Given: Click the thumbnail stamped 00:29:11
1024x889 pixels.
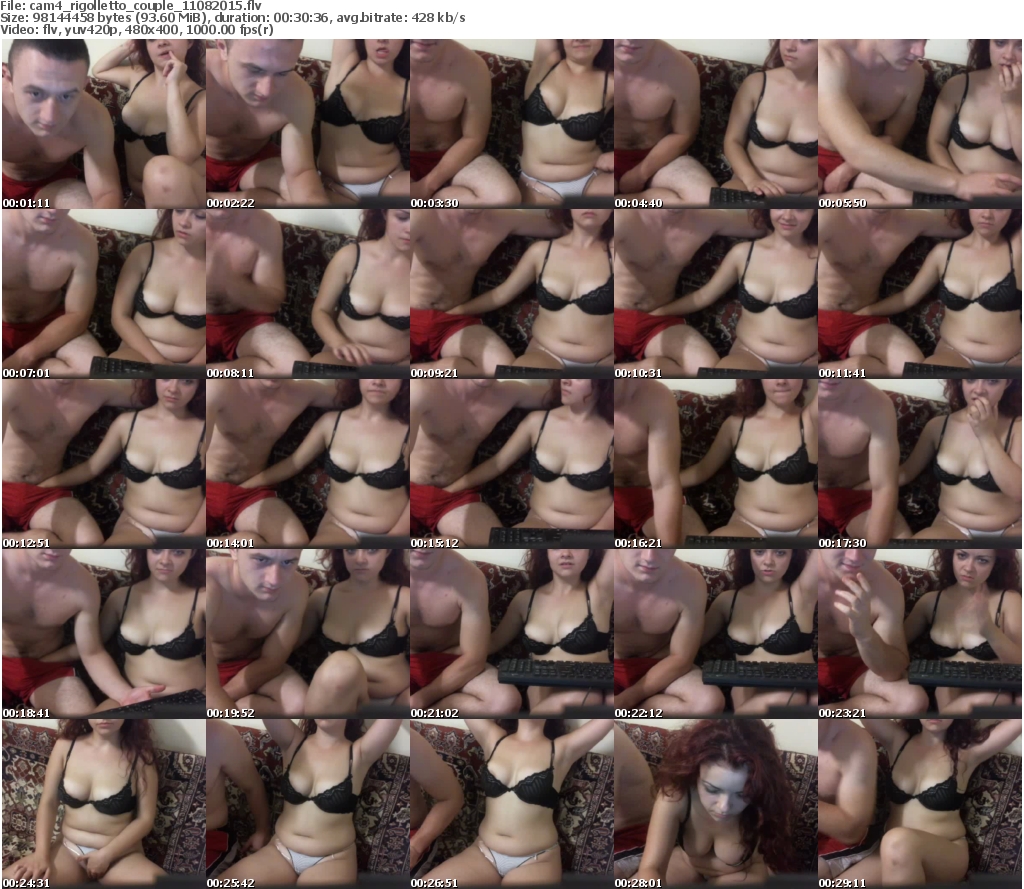Looking at the screenshot, I should point(920,804).
